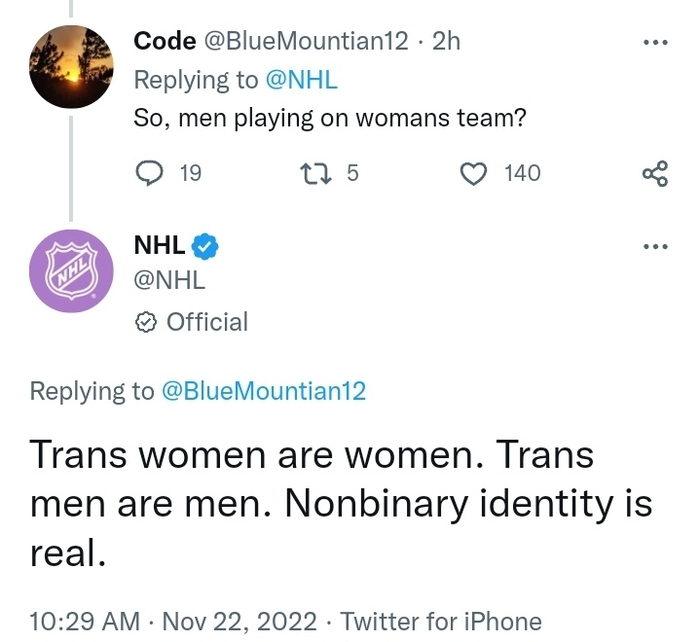The image size is (700, 642).
Task: Click the retweet arrows icon
Action: (x=314, y=173)
